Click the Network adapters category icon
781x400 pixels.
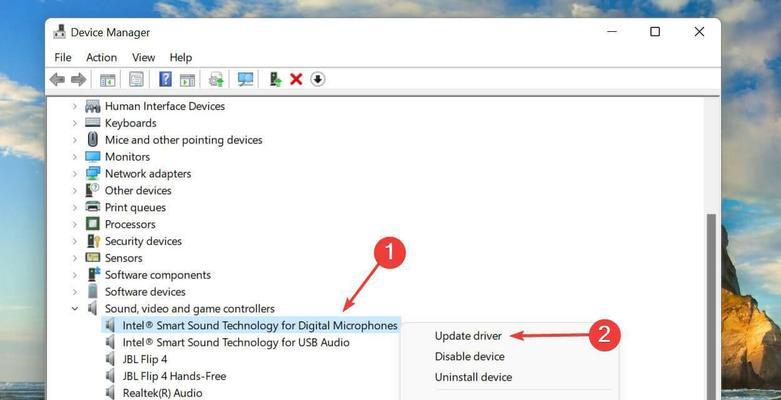(93, 173)
